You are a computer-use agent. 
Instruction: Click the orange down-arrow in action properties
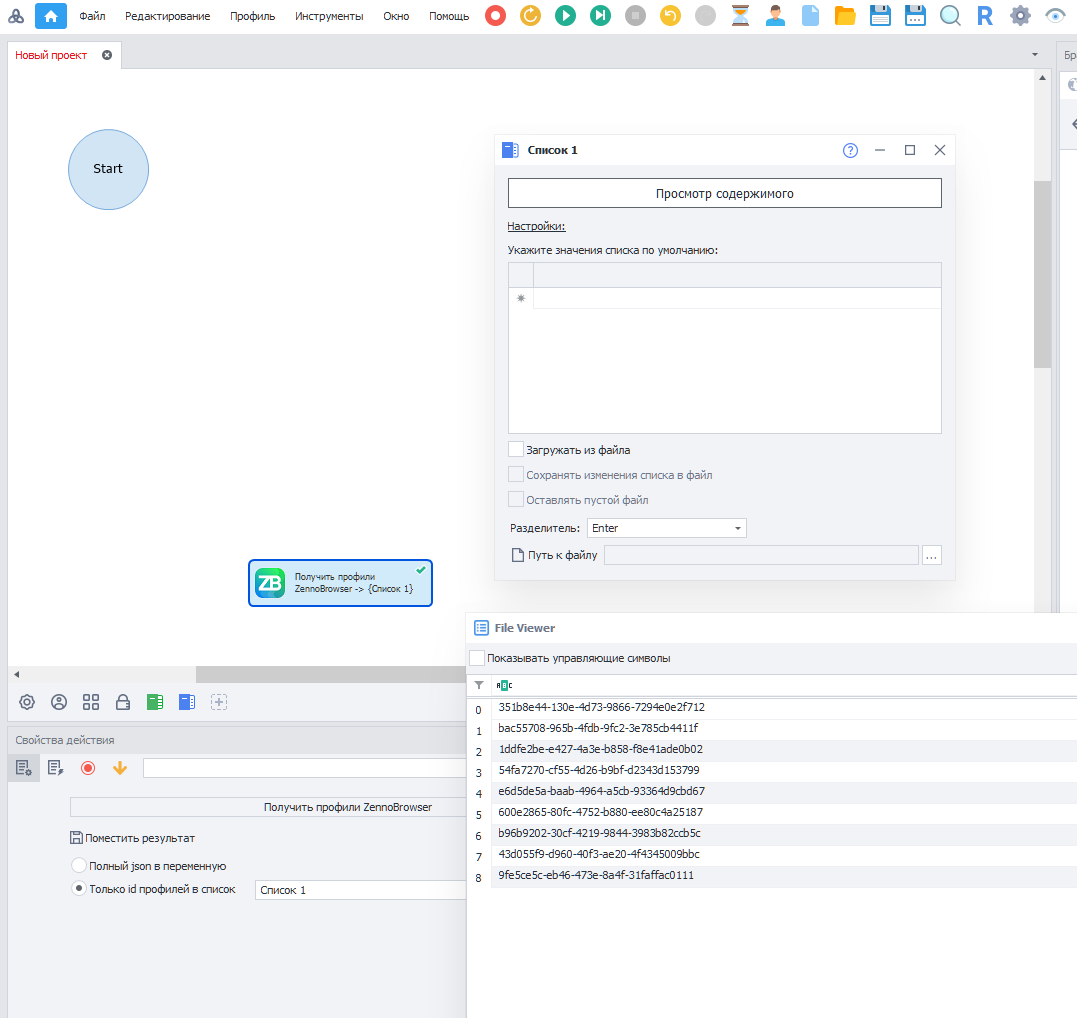pyautogui.click(x=120, y=768)
